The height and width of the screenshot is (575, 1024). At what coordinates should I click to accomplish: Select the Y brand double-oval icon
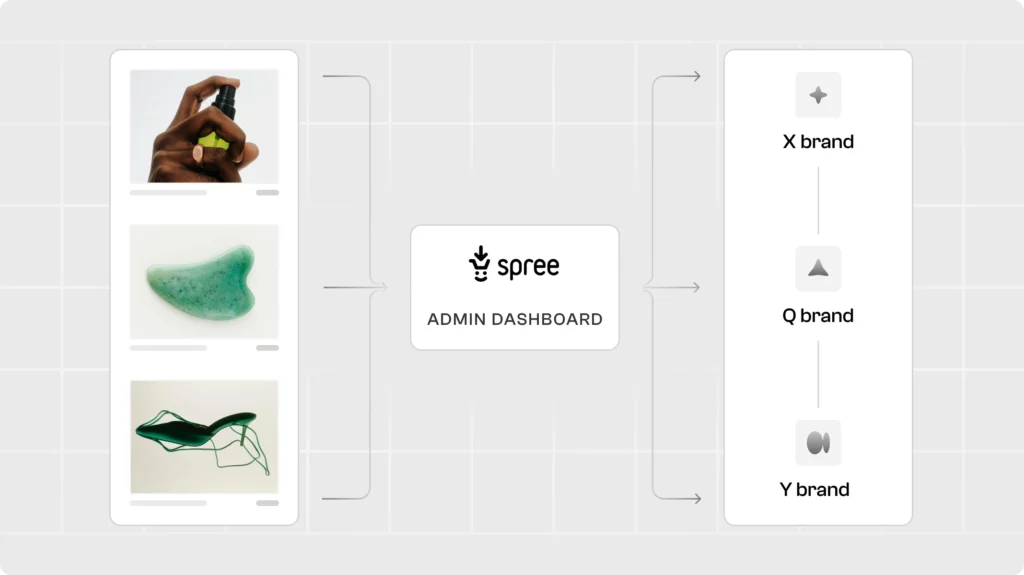[818, 442]
